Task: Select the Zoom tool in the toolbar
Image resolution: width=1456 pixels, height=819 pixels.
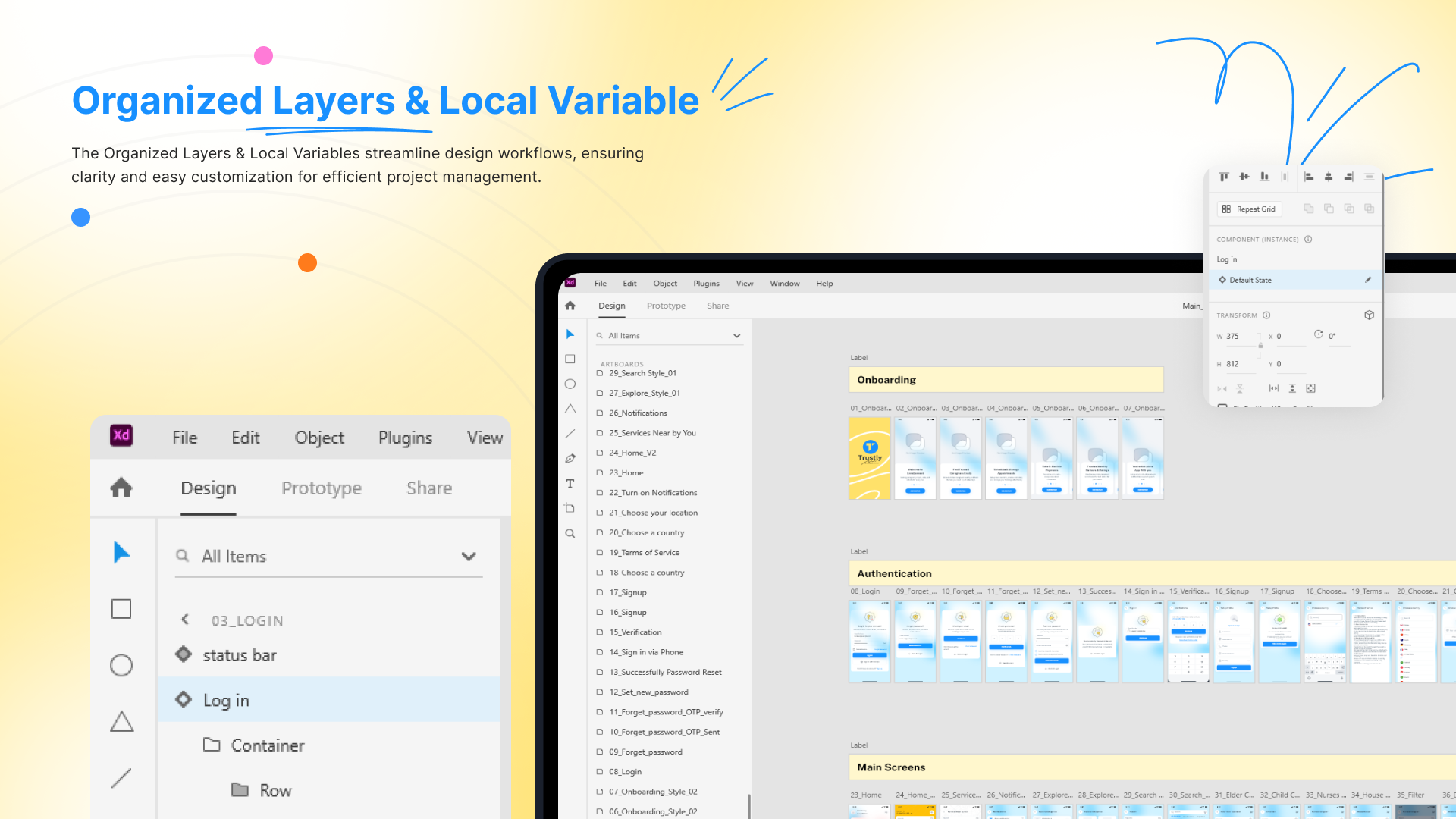Action: tap(570, 533)
